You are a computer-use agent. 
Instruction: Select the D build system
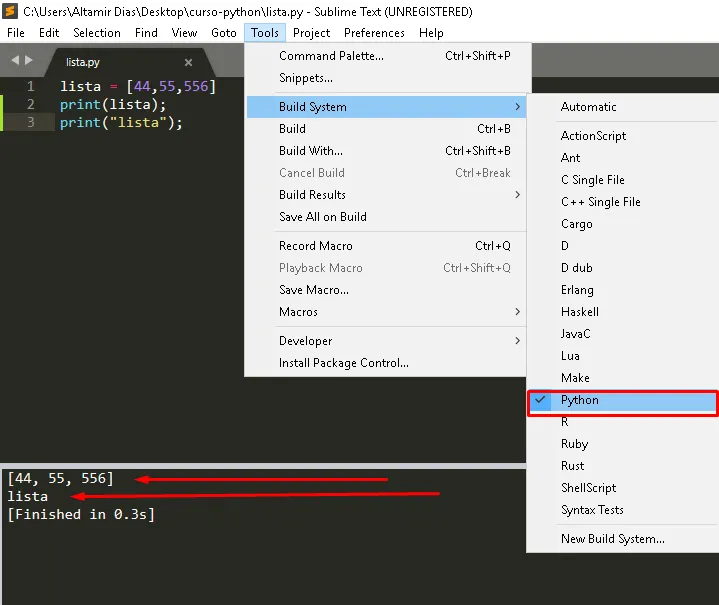click(623, 246)
